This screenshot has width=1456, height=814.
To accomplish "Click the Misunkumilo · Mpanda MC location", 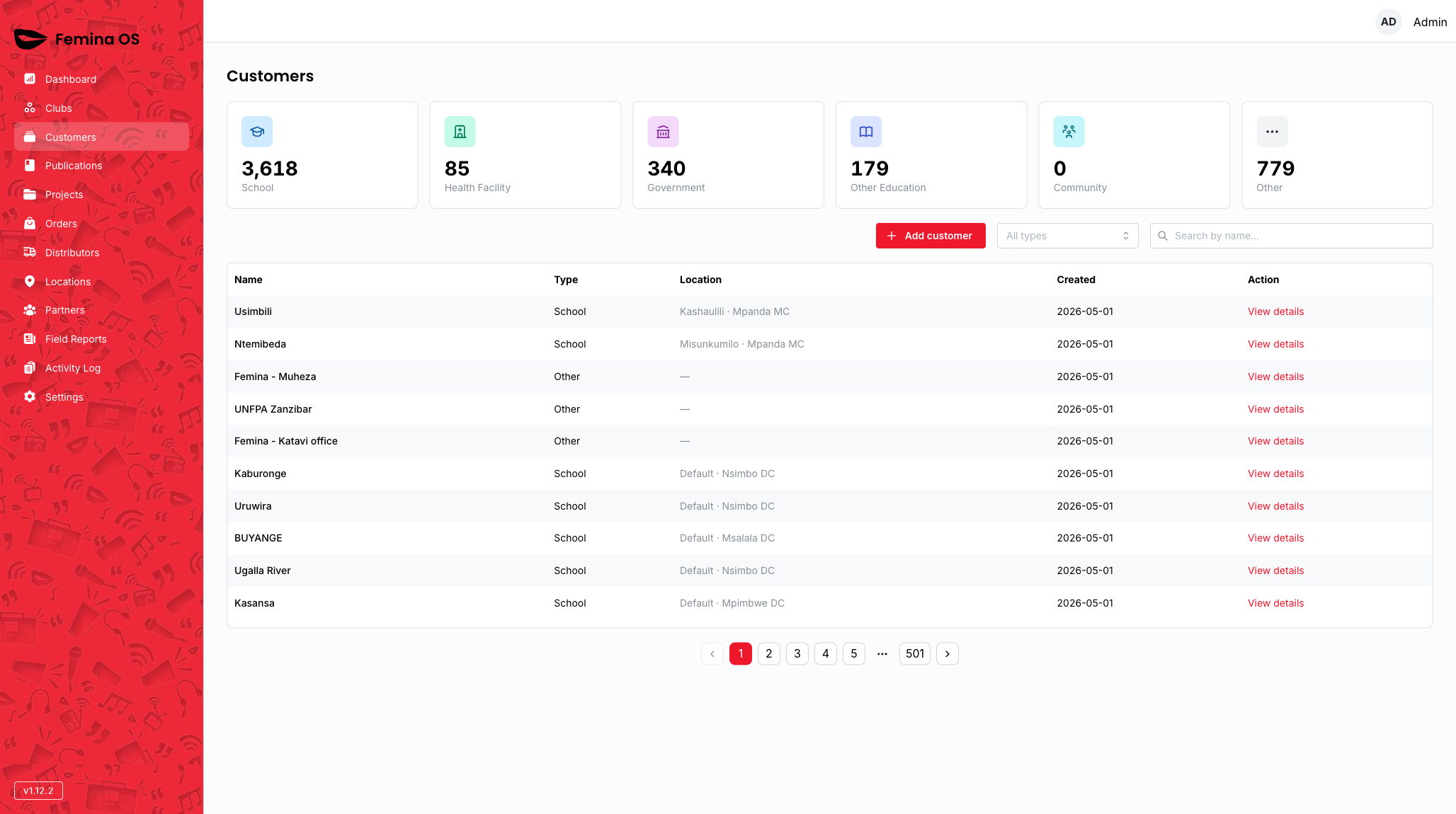I will (x=741, y=344).
